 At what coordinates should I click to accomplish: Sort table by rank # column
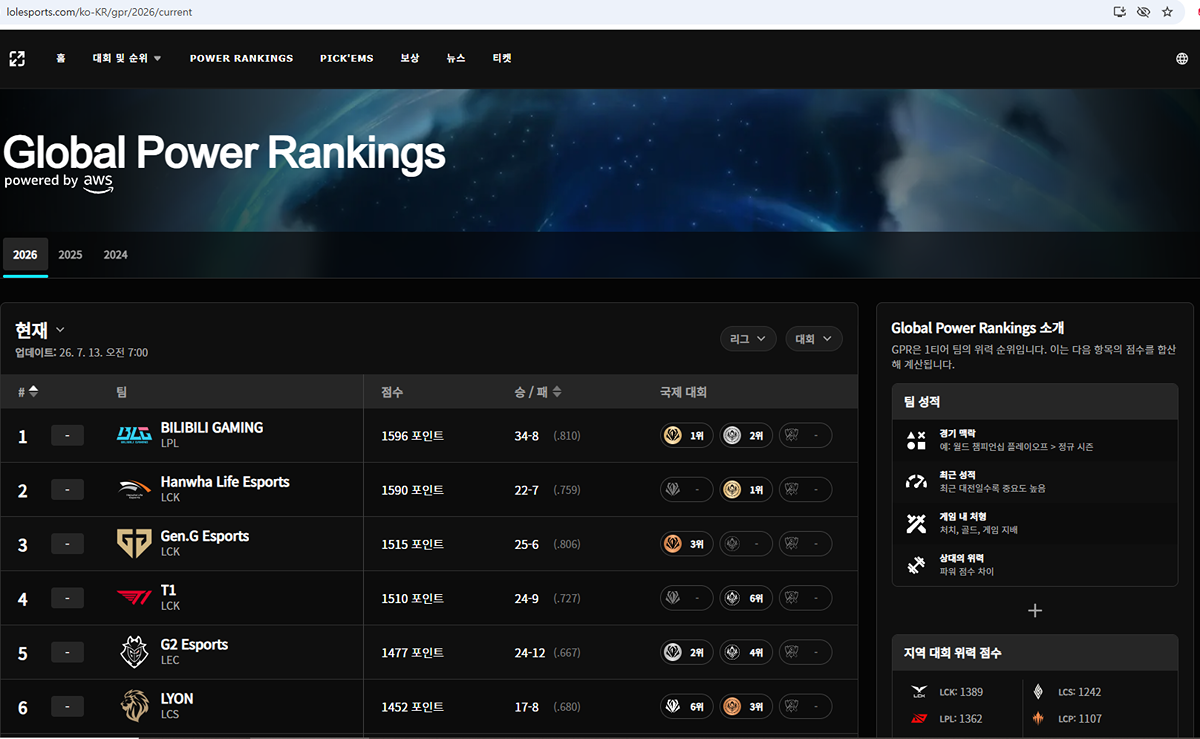pyautogui.click(x=28, y=392)
